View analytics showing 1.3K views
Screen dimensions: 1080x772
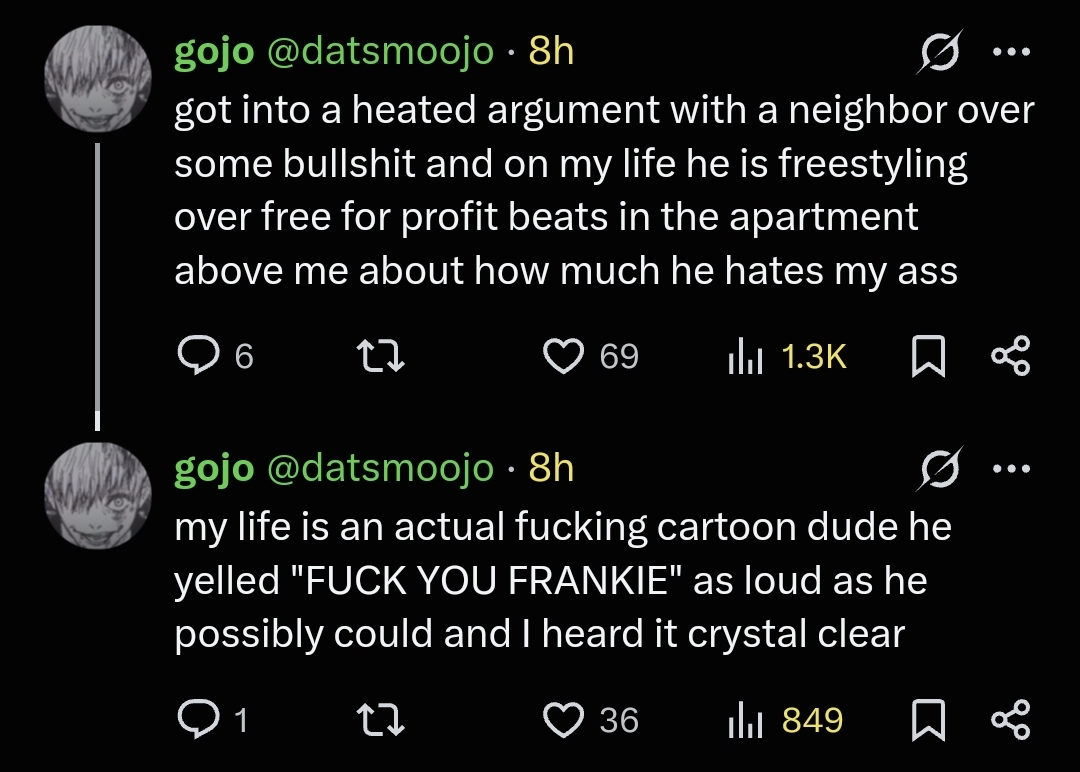pos(745,355)
